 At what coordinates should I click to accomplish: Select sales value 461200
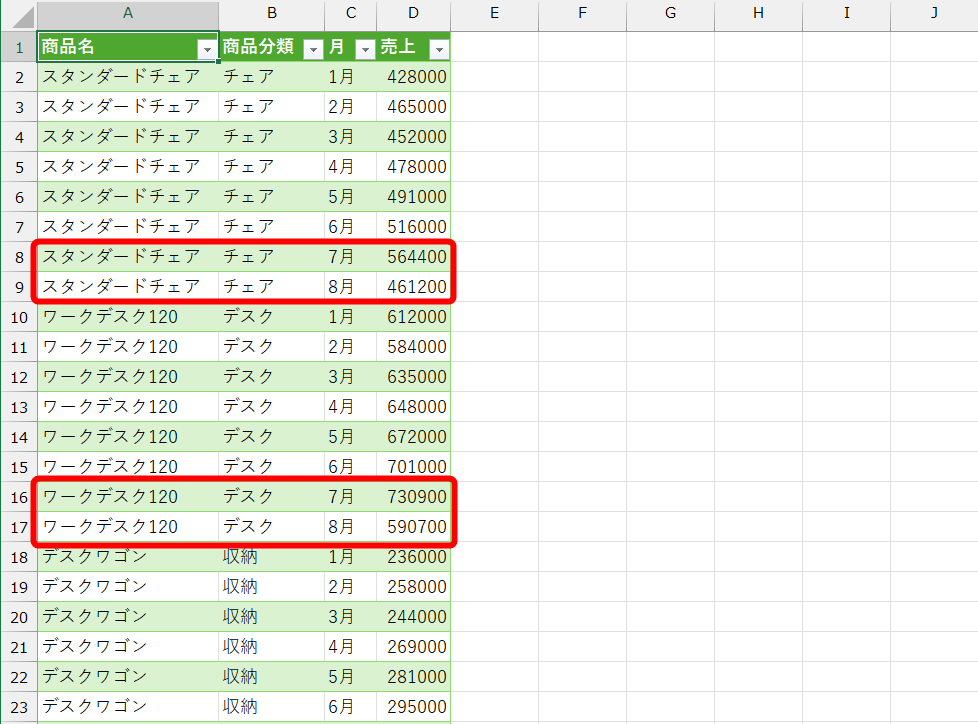tap(414, 287)
